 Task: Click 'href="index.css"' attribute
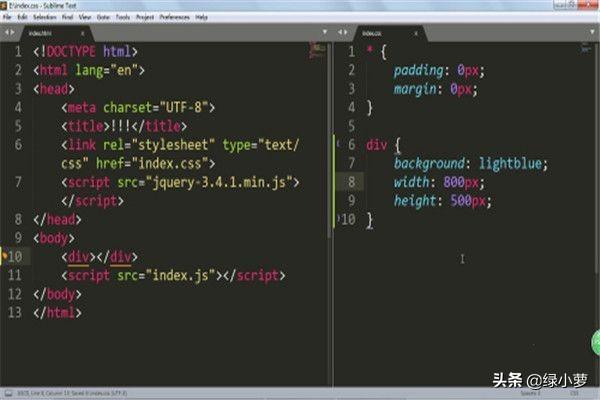pos(152,164)
